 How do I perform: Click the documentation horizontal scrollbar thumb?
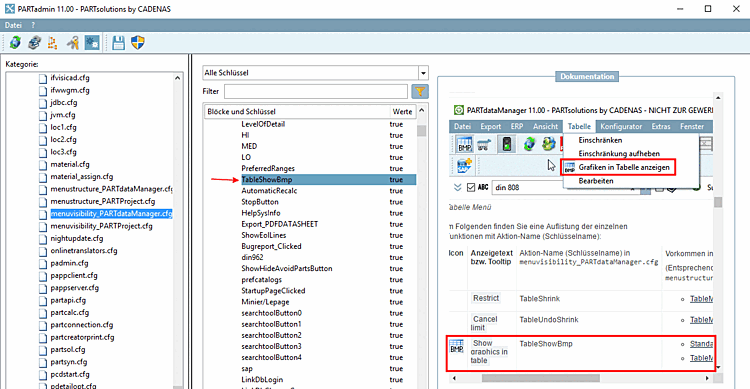pos(540,378)
